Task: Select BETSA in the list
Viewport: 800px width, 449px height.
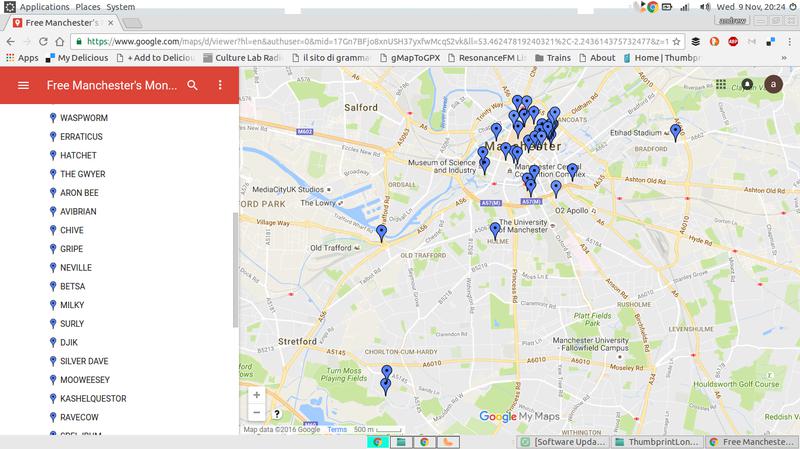Action: point(72,286)
